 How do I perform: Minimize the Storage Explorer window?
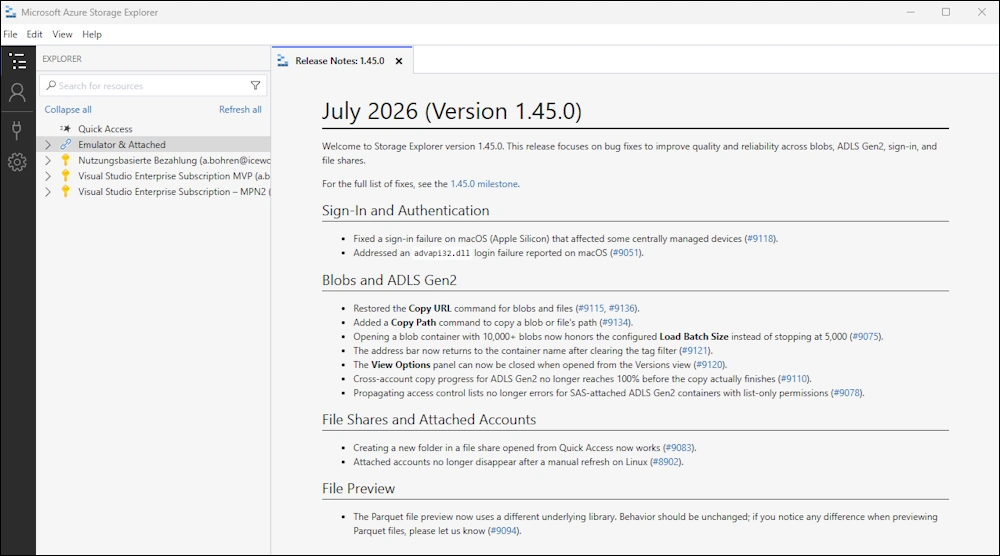[x=911, y=12]
